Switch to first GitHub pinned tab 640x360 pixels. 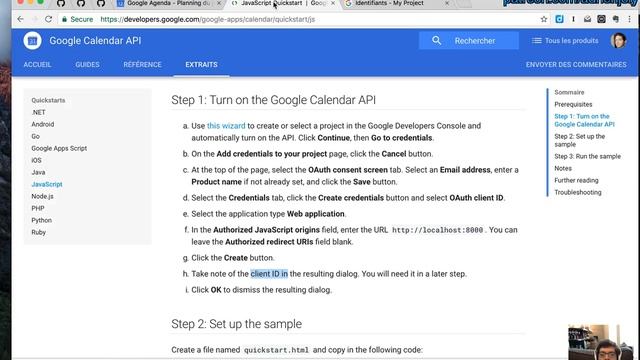[x=61, y=3]
